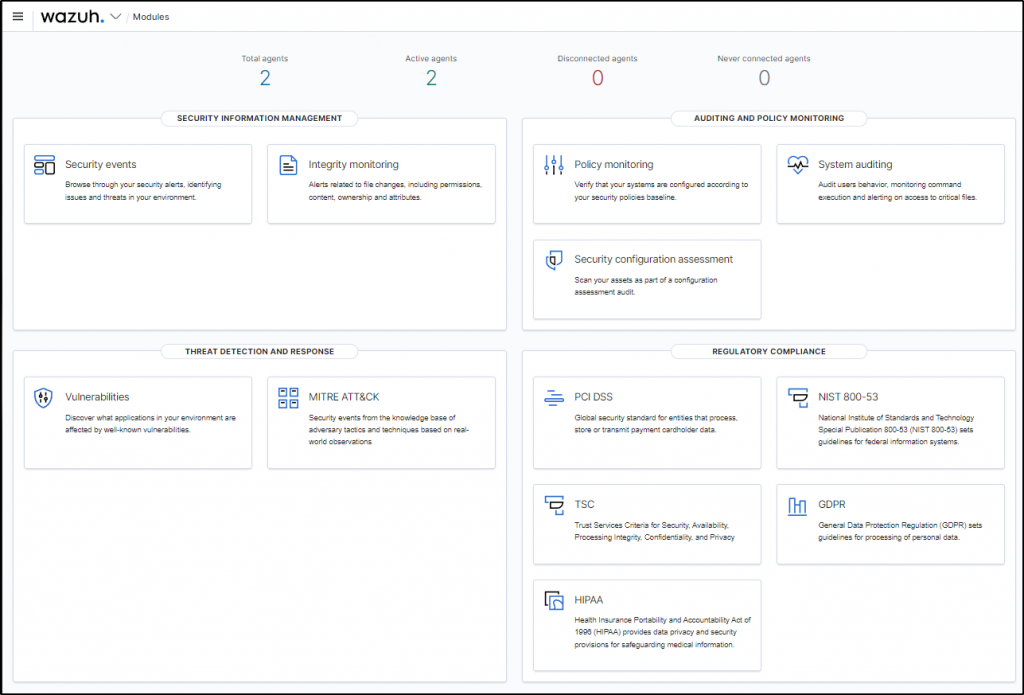This screenshot has width=1024, height=695.
Task: Expand the Wazuh dropdown chevron
Action: tap(116, 16)
